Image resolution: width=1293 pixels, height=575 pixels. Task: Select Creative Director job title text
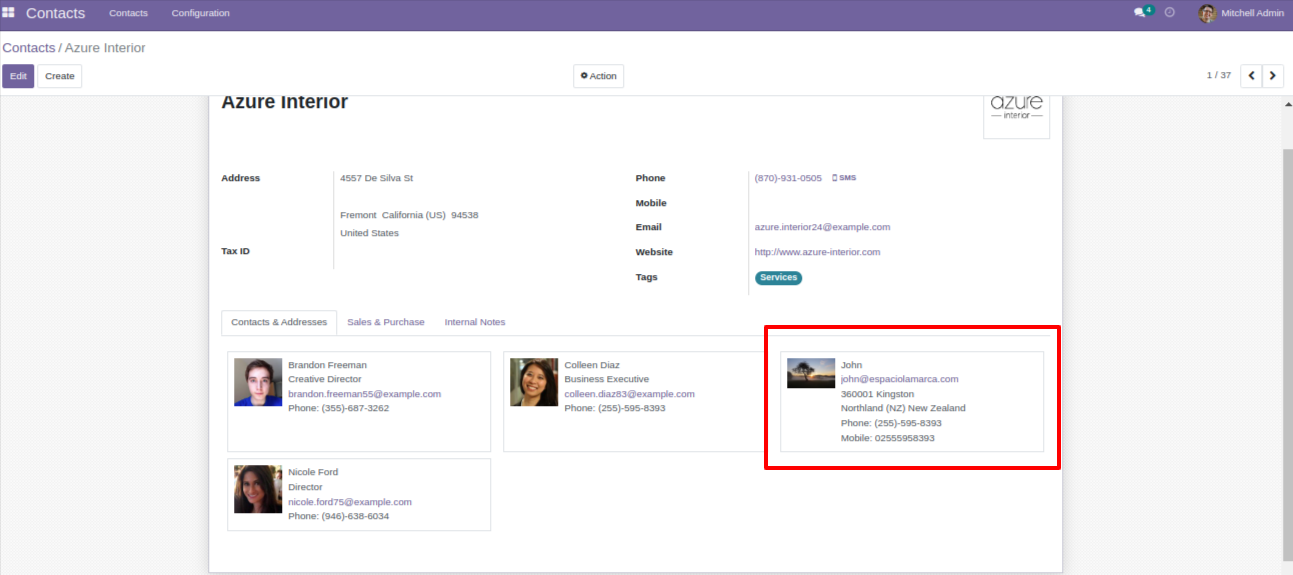point(325,379)
